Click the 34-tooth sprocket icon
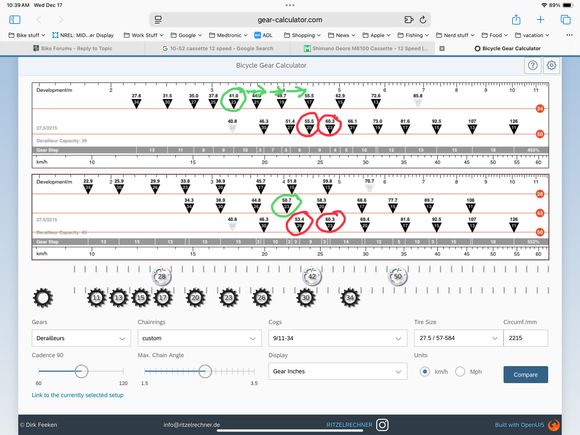Screen dimensions: 580x435 pos(350,298)
